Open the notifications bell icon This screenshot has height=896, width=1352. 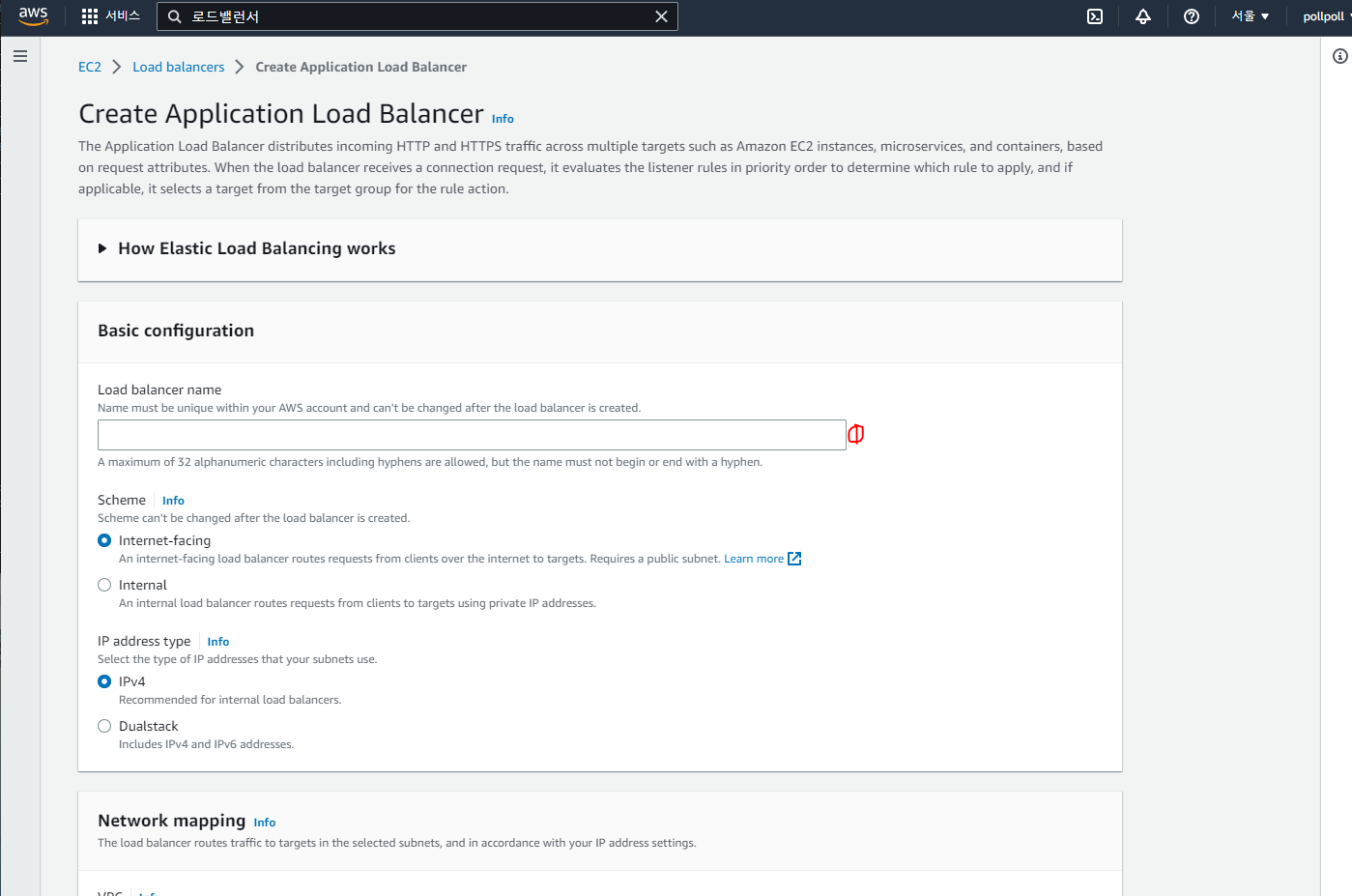1143,16
